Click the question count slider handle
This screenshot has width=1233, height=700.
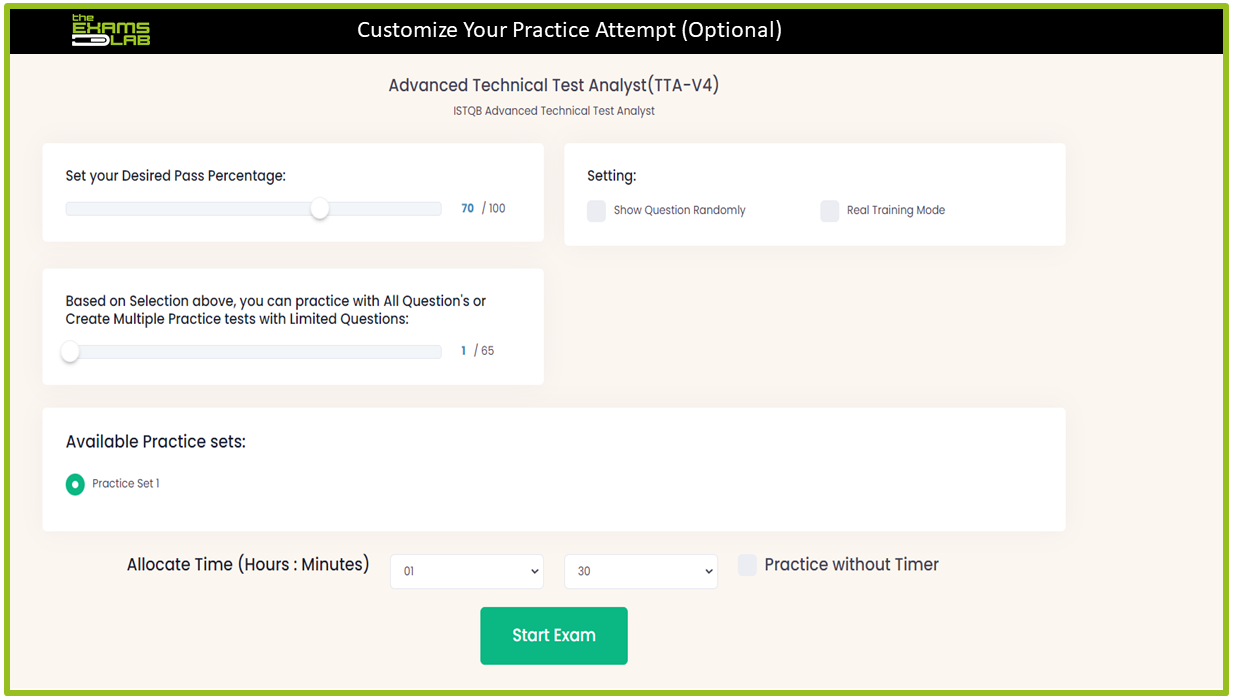coord(70,351)
